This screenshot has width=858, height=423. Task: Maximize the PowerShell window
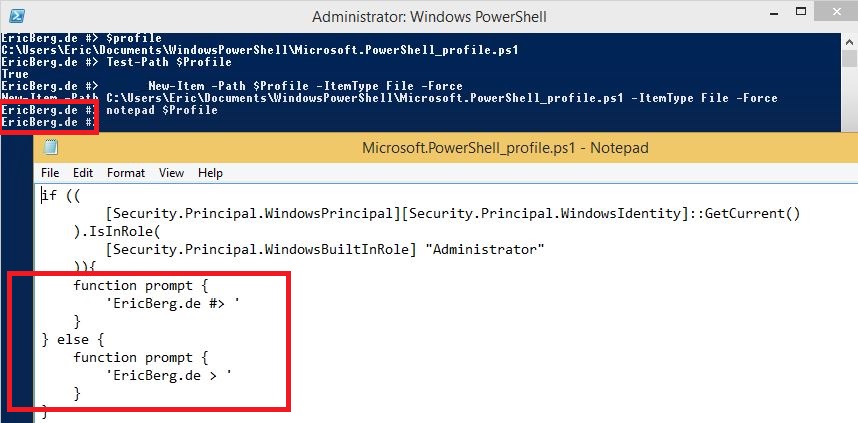pyautogui.click(x=801, y=11)
